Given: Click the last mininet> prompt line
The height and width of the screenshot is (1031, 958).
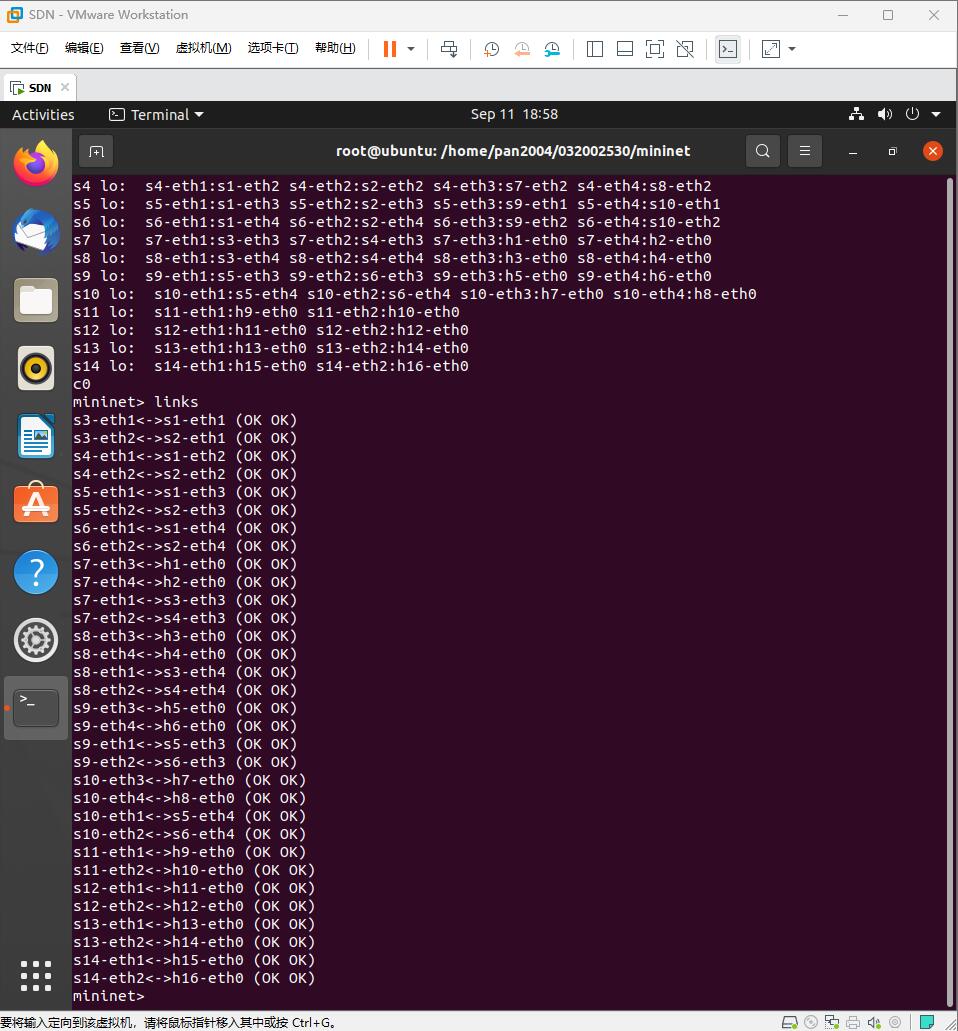Looking at the screenshot, I should [x=108, y=996].
